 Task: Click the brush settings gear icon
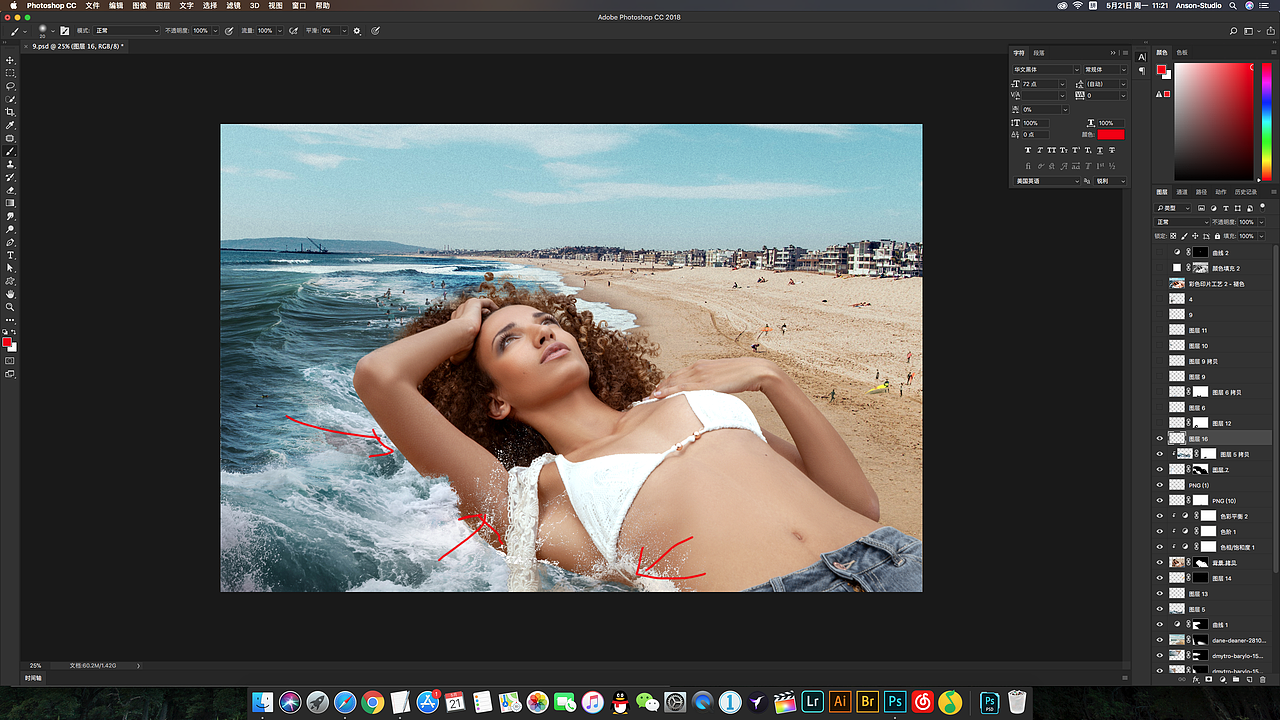click(x=357, y=31)
